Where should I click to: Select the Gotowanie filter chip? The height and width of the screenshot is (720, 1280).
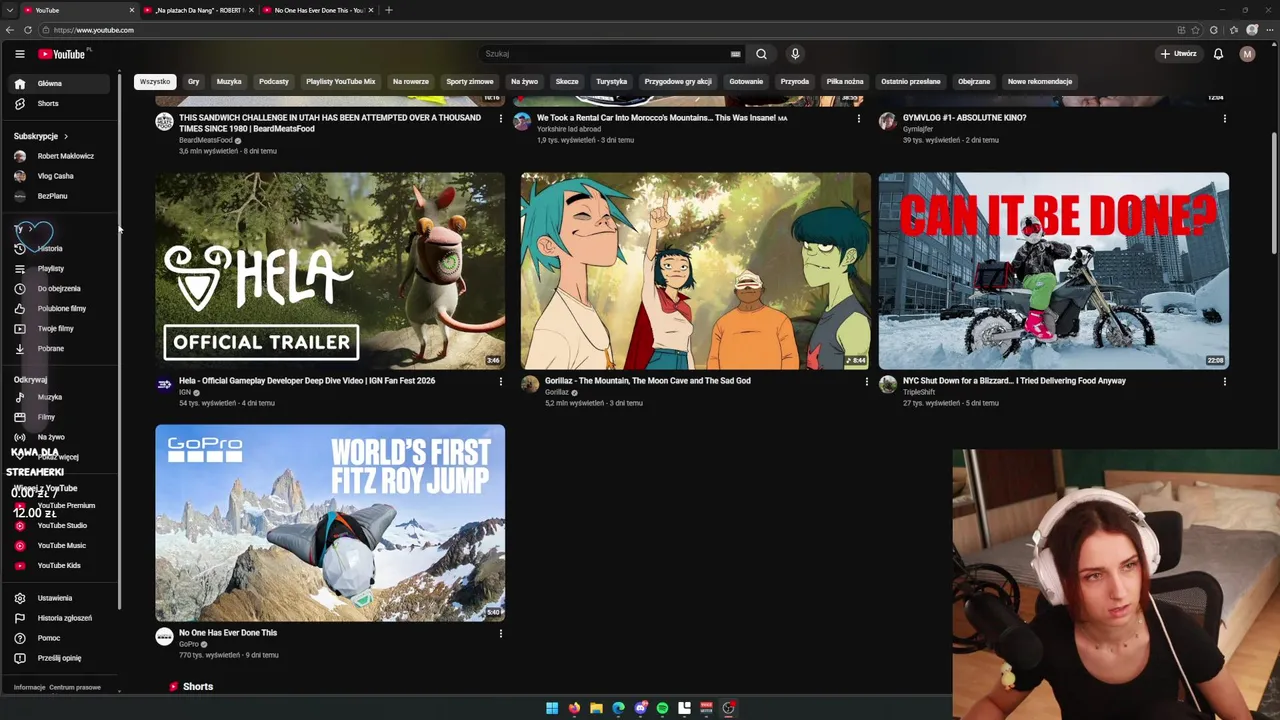[746, 82]
